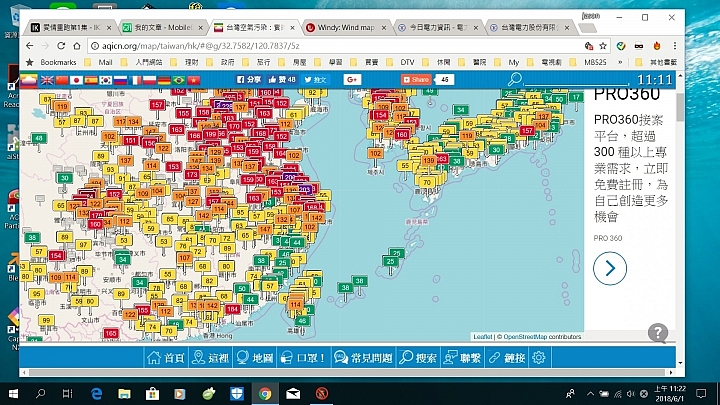Bookmark this page with the star icon
The height and width of the screenshot is (405, 720).
[x=603, y=46]
